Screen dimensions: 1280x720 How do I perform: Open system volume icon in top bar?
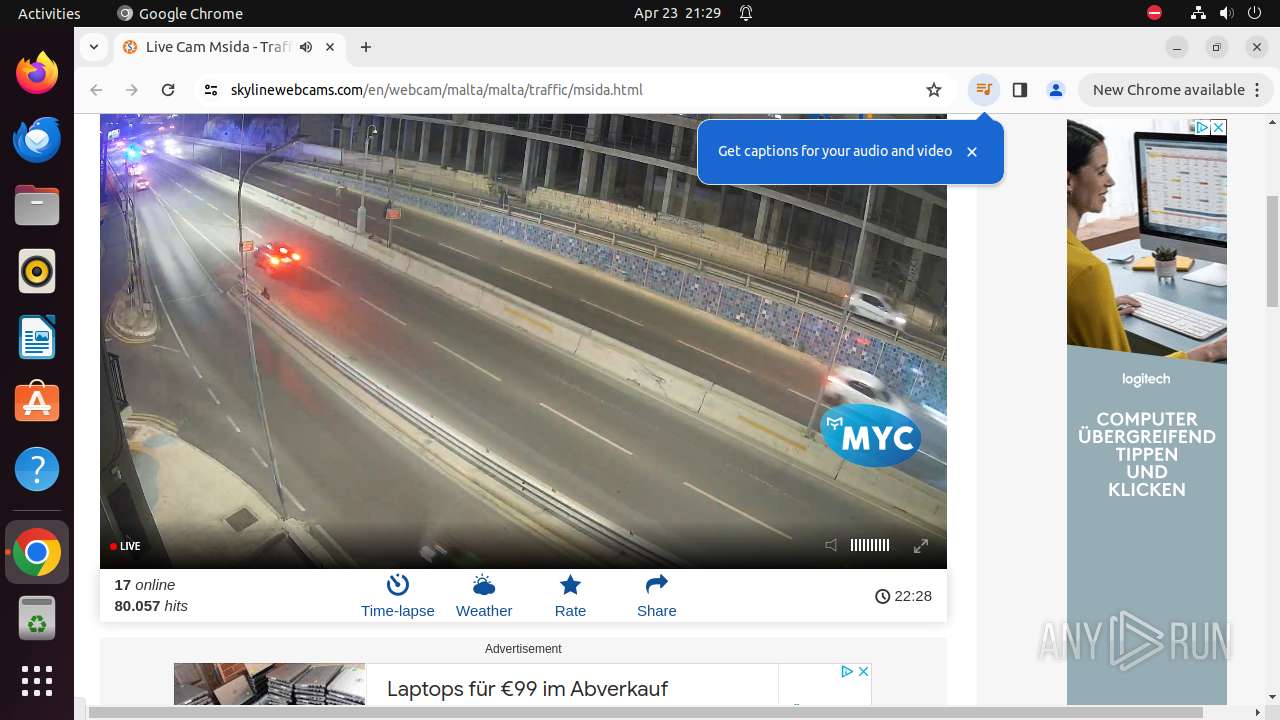click(1227, 13)
